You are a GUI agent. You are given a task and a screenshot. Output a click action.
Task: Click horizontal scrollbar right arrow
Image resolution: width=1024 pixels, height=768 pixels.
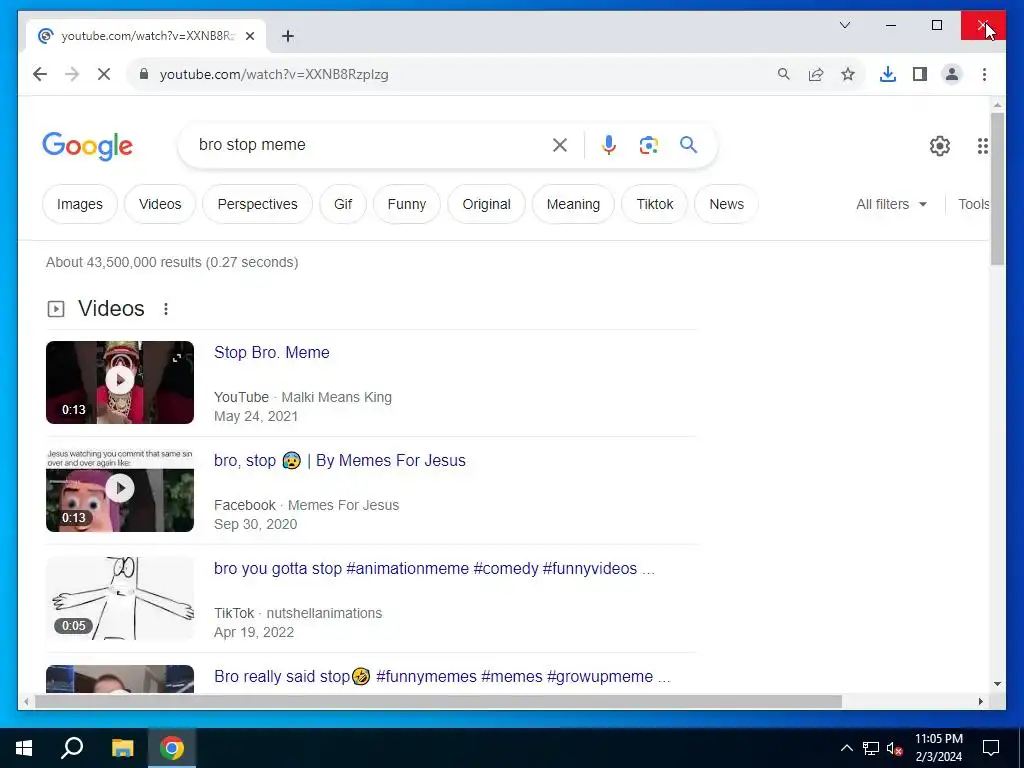(x=980, y=702)
